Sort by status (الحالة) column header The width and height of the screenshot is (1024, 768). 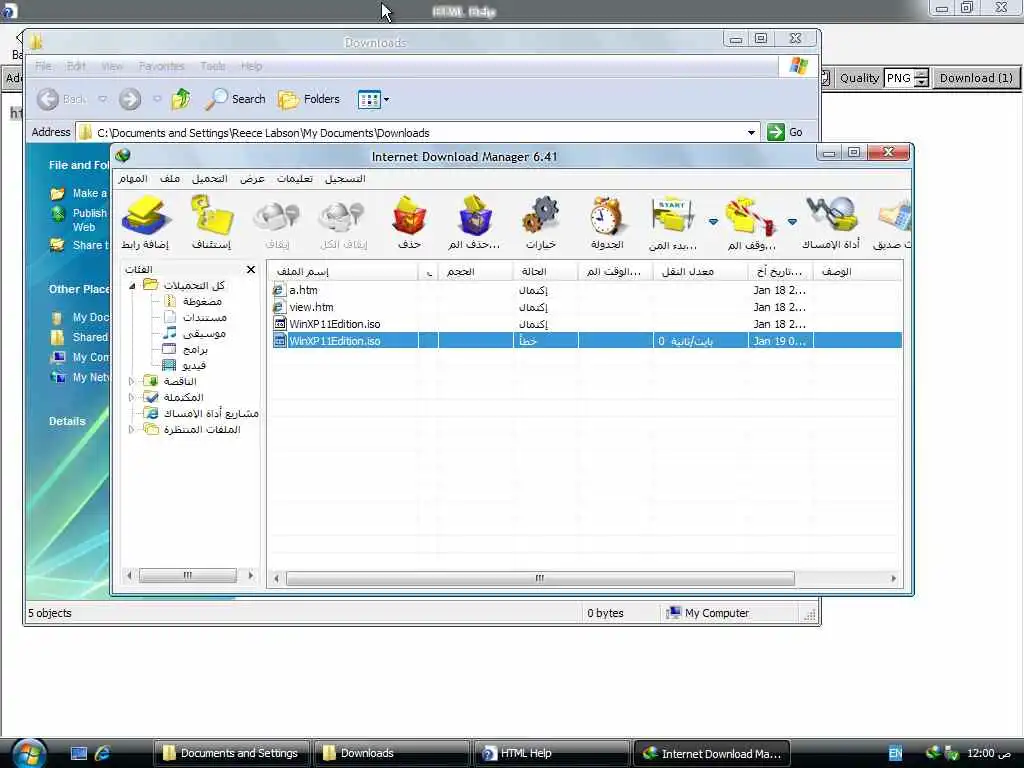point(545,271)
